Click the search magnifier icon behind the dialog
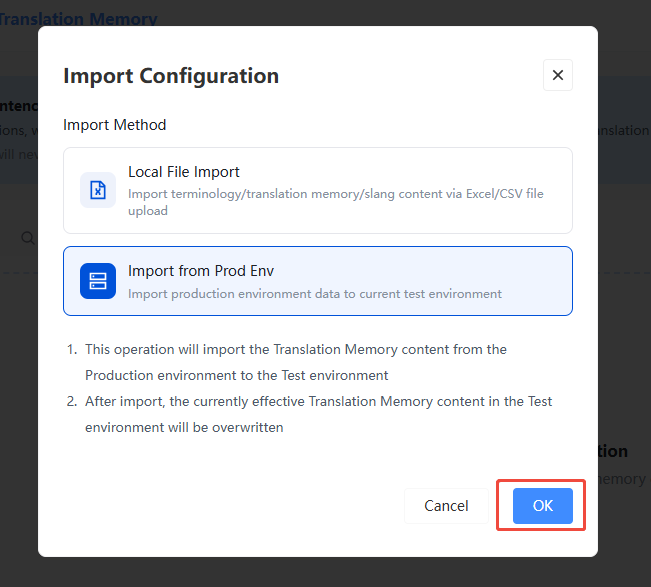This screenshot has height=587, width=651. [x=28, y=238]
